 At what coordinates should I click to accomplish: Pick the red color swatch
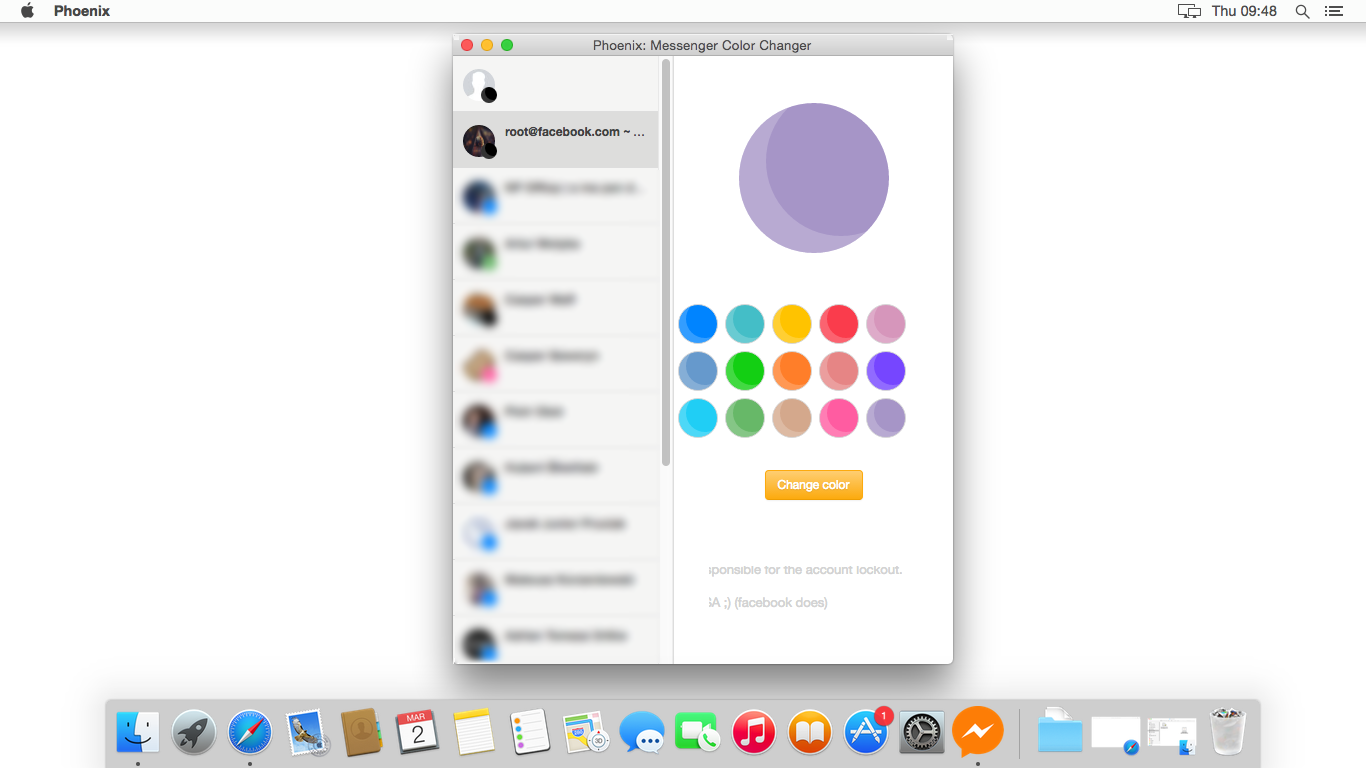tap(839, 324)
